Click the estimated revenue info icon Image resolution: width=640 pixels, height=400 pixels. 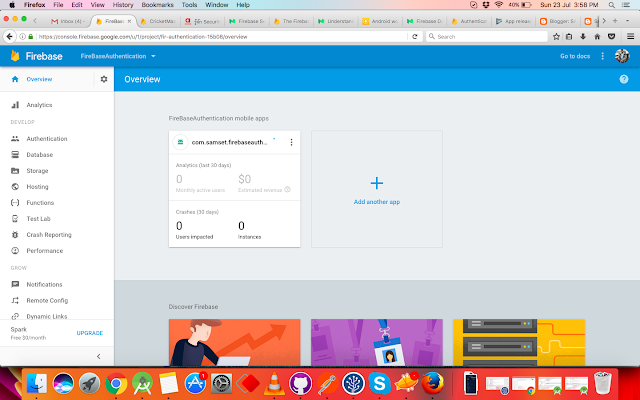click(287, 189)
